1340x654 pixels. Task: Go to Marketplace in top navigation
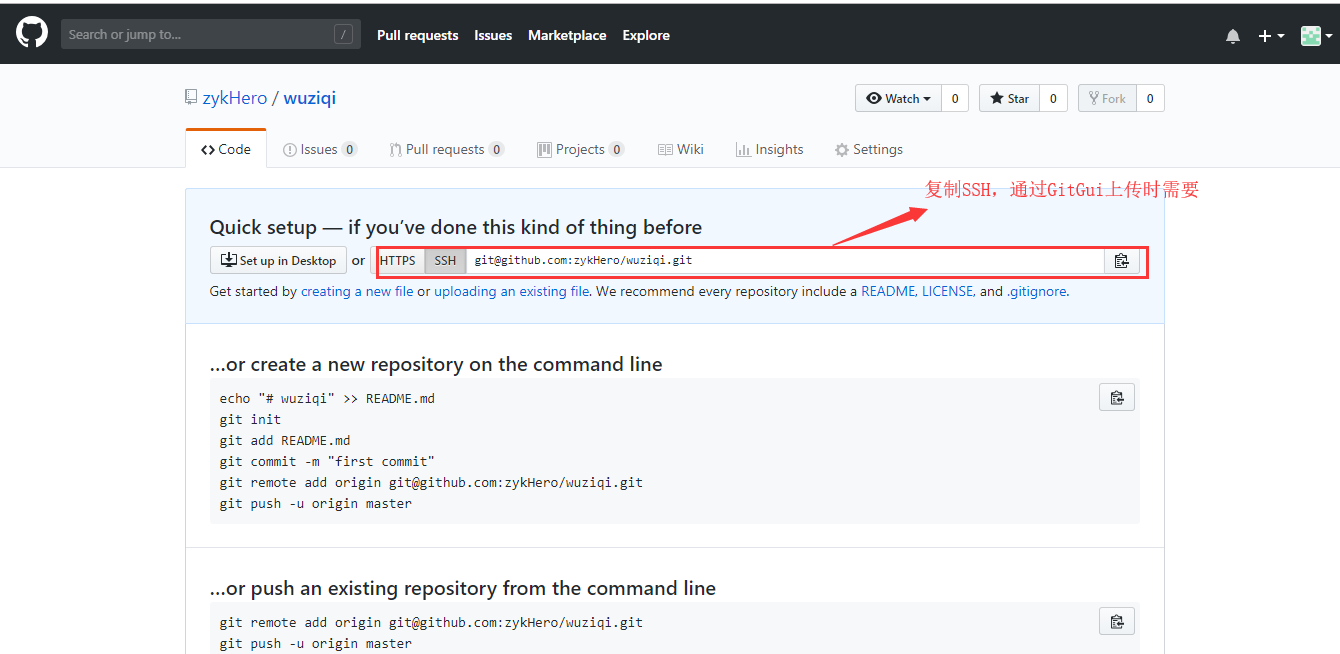tap(567, 35)
